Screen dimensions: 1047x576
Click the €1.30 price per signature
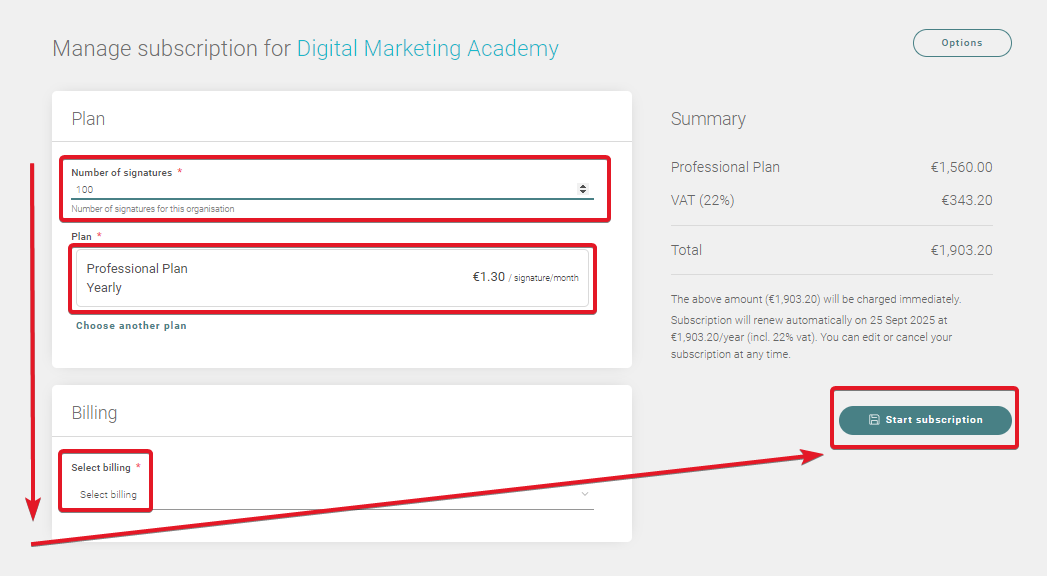(x=489, y=277)
